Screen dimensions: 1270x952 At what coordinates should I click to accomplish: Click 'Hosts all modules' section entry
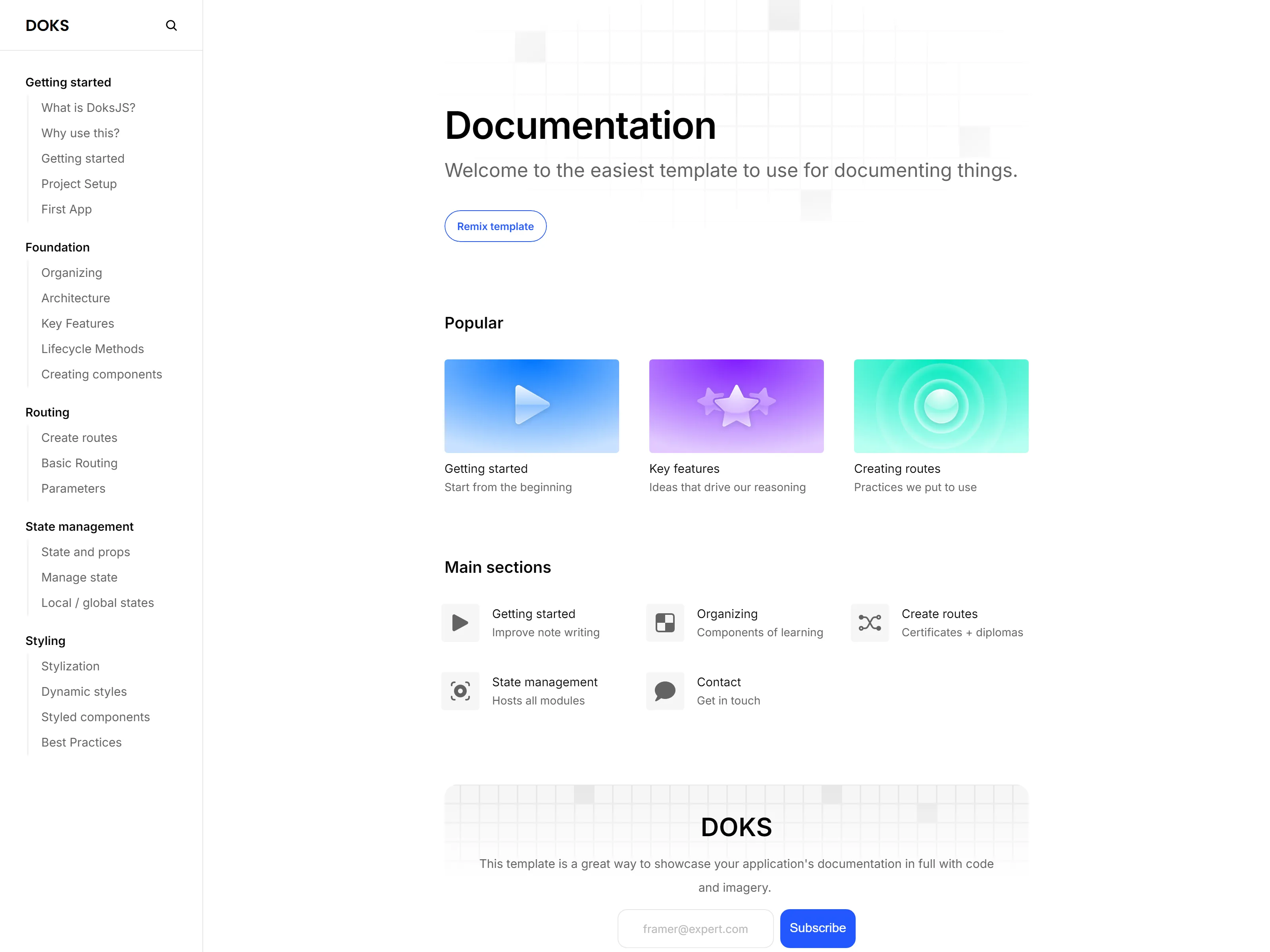coord(538,701)
